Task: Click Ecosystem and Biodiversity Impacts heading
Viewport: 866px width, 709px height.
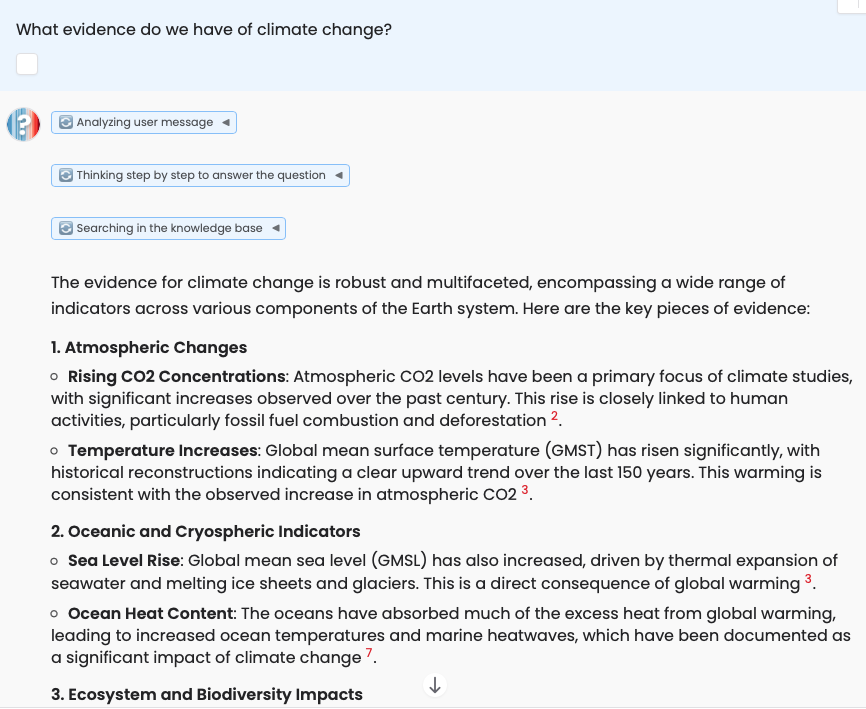Action: click(x=207, y=694)
